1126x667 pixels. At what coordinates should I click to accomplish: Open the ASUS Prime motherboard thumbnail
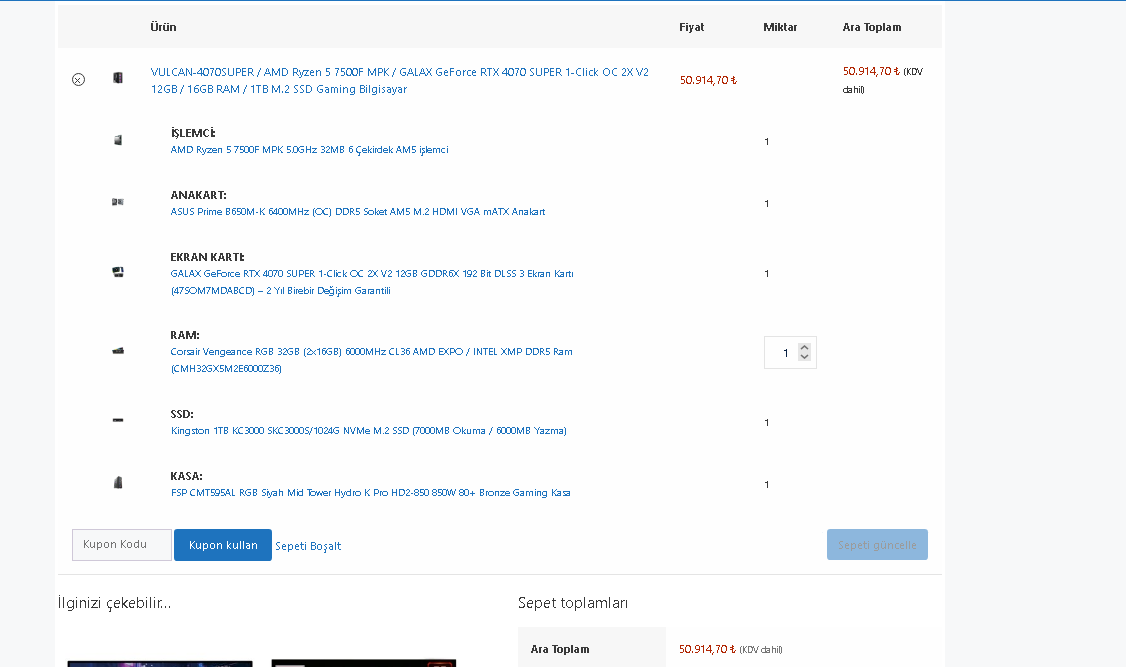pyautogui.click(x=118, y=202)
